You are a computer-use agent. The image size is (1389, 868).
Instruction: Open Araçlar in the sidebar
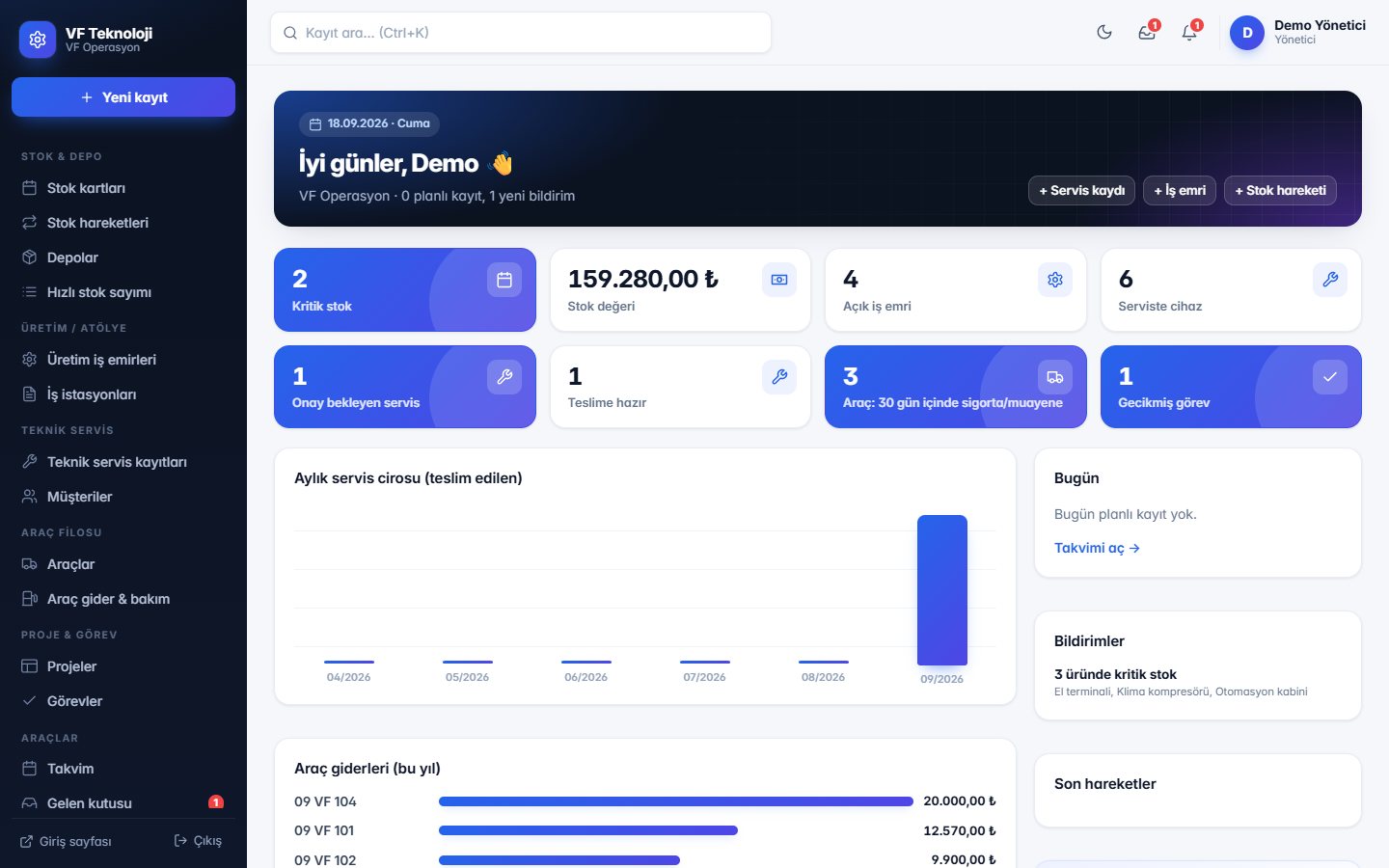click(123, 564)
